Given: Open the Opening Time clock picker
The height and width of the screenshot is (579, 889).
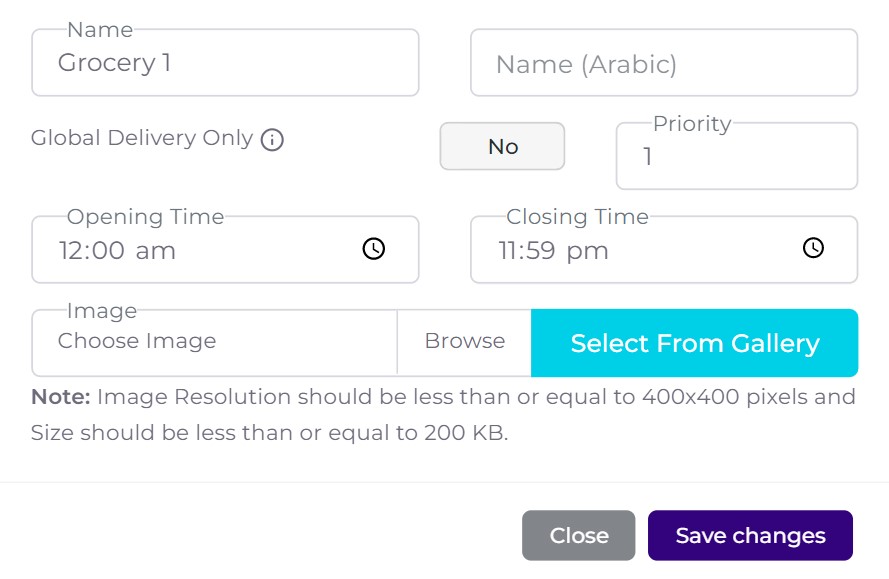Looking at the screenshot, I should pos(373,249).
